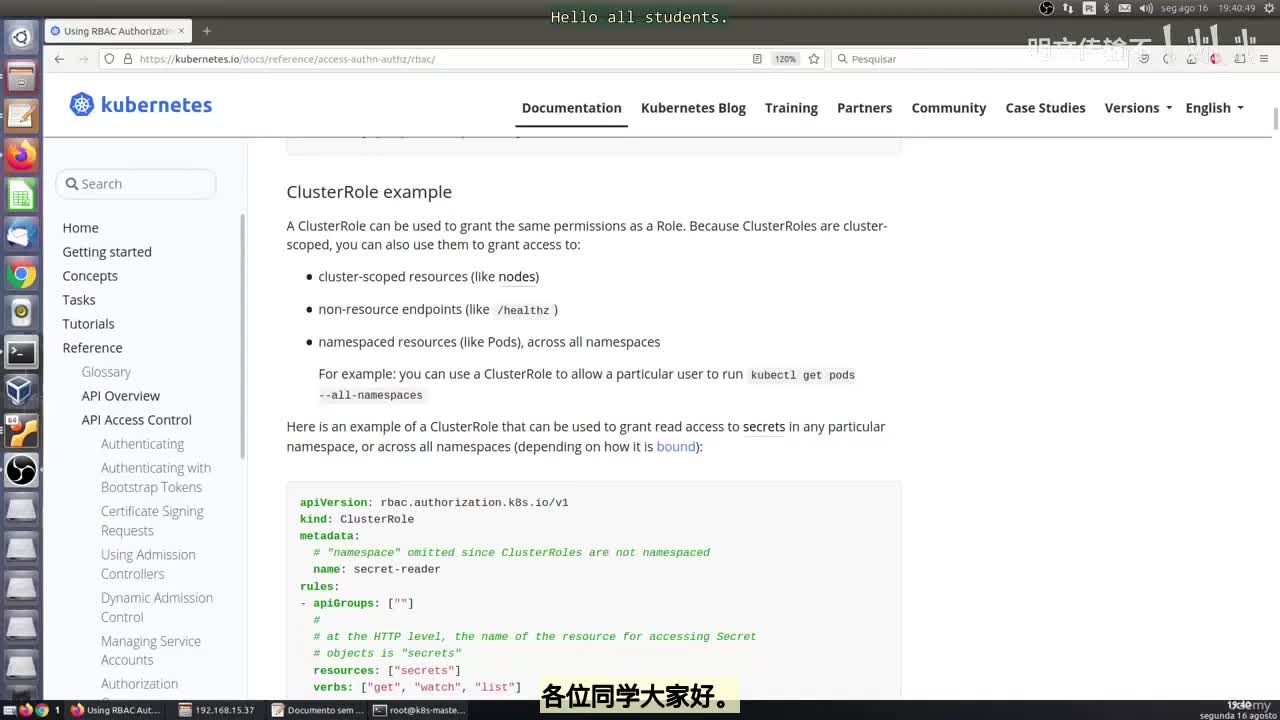Open the Files manager from the dock
Screen dimensions: 1280x720
pyautogui.click(x=21, y=77)
